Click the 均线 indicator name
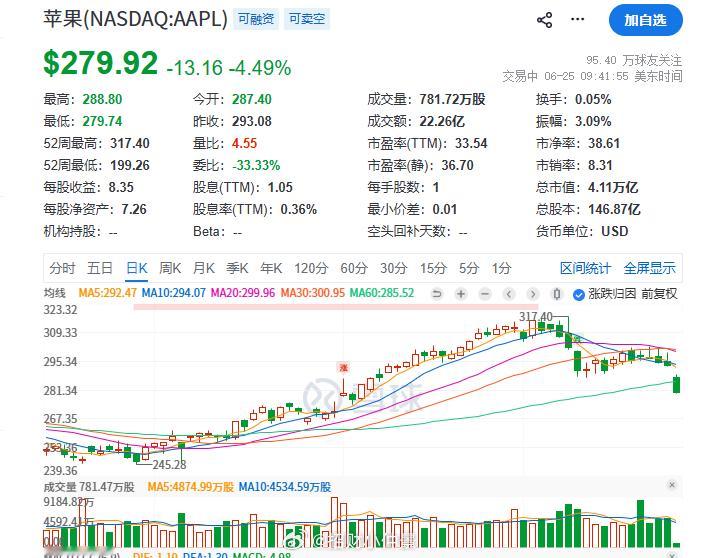The height and width of the screenshot is (558, 702). coord(55,293)
